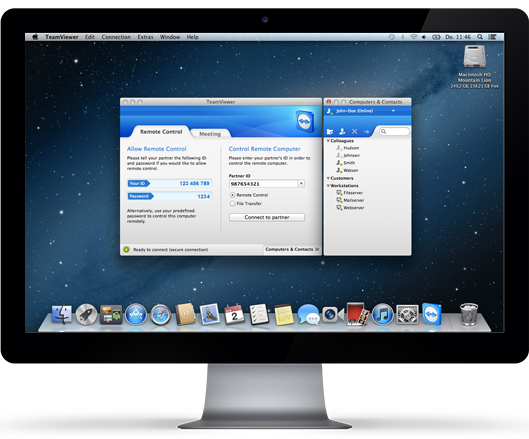The image size is (529, 439).
Task: Open System Preferences gear in dock
Action: click(x=407, y=314)
